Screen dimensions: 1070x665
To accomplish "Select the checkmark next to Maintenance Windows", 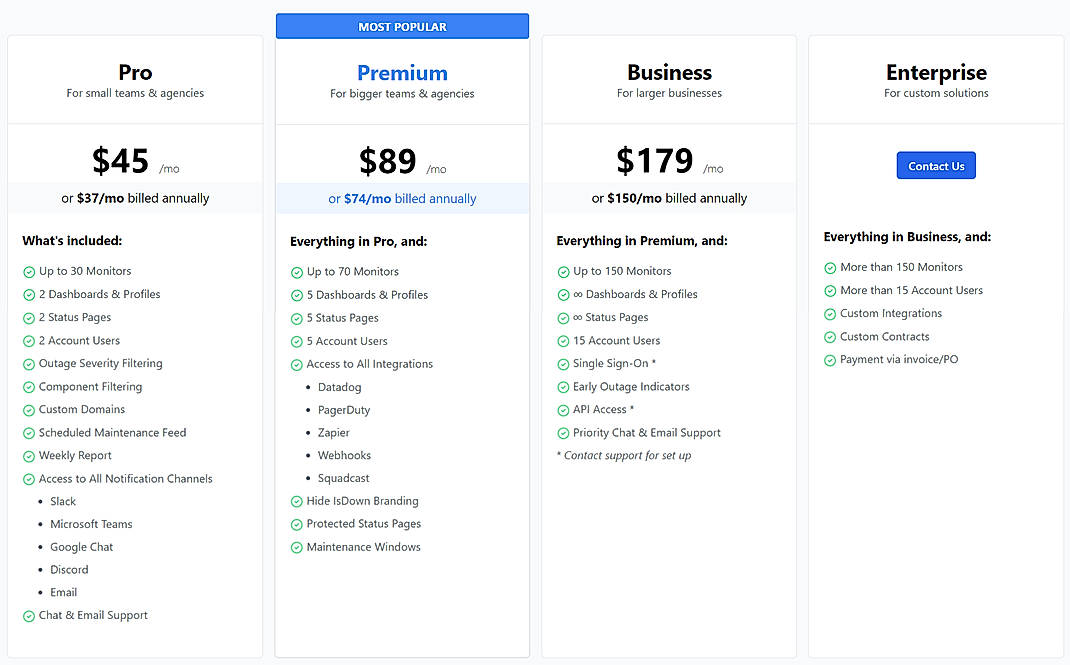I will (x=296, y=547).
